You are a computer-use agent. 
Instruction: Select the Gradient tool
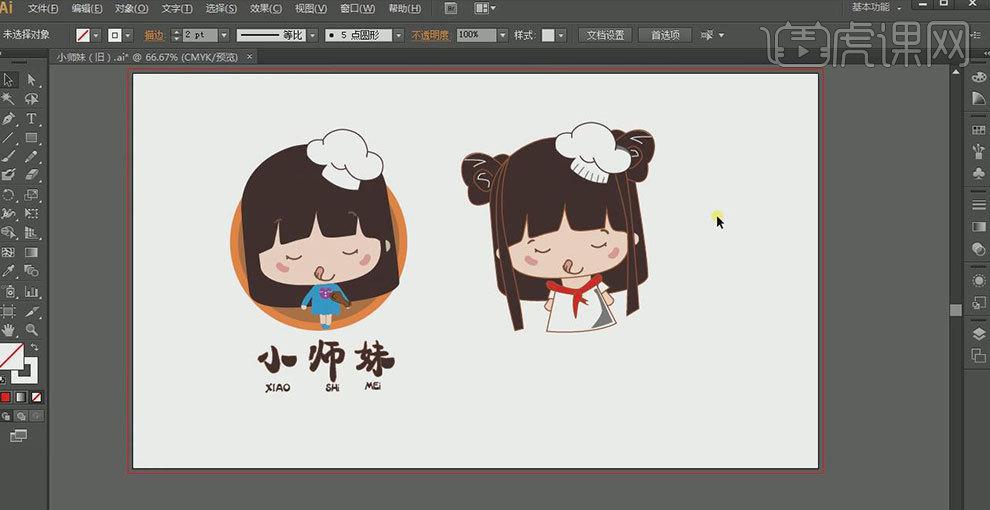point(31,252)
